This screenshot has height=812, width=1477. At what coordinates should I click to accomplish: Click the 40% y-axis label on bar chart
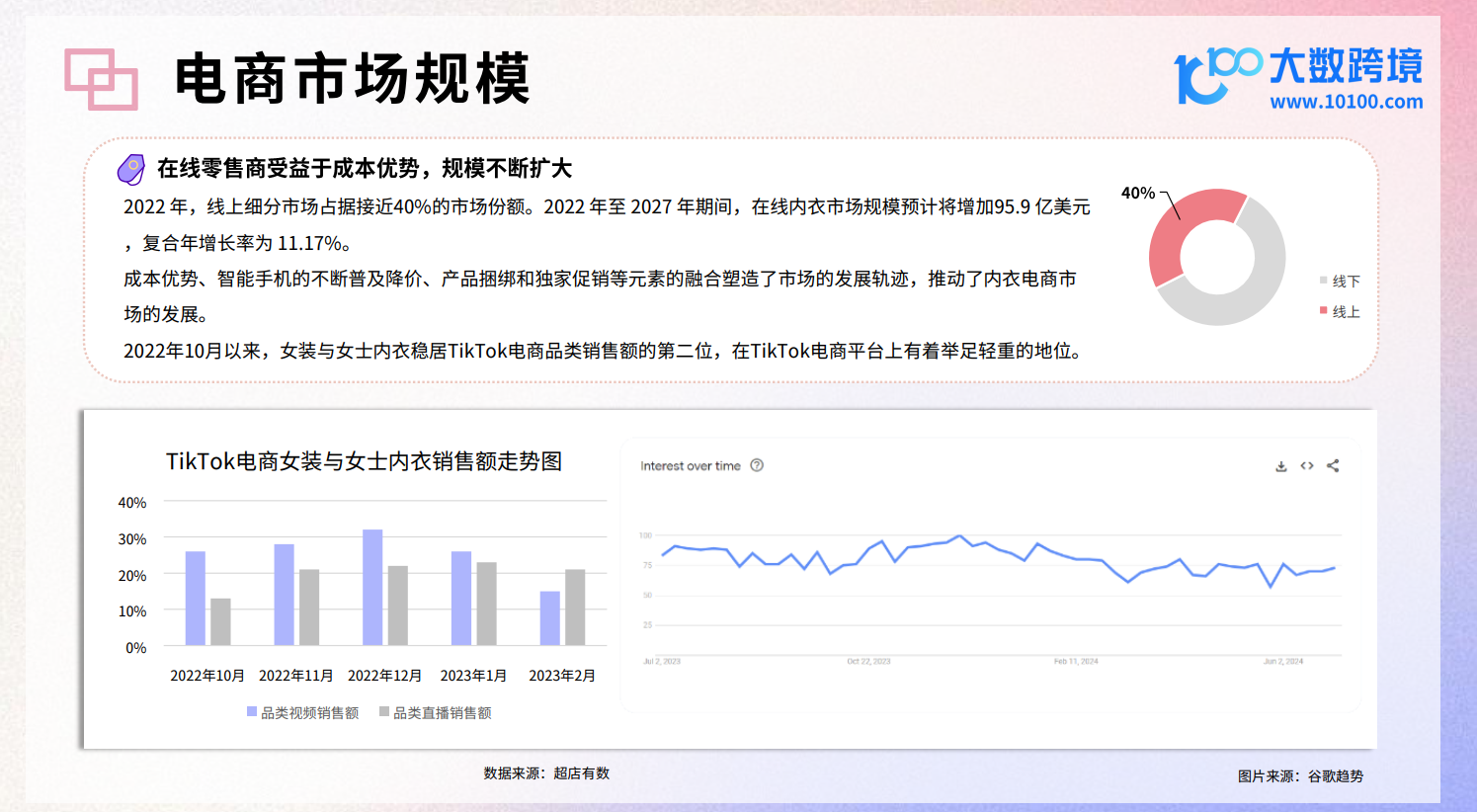[x=132, y=503]
